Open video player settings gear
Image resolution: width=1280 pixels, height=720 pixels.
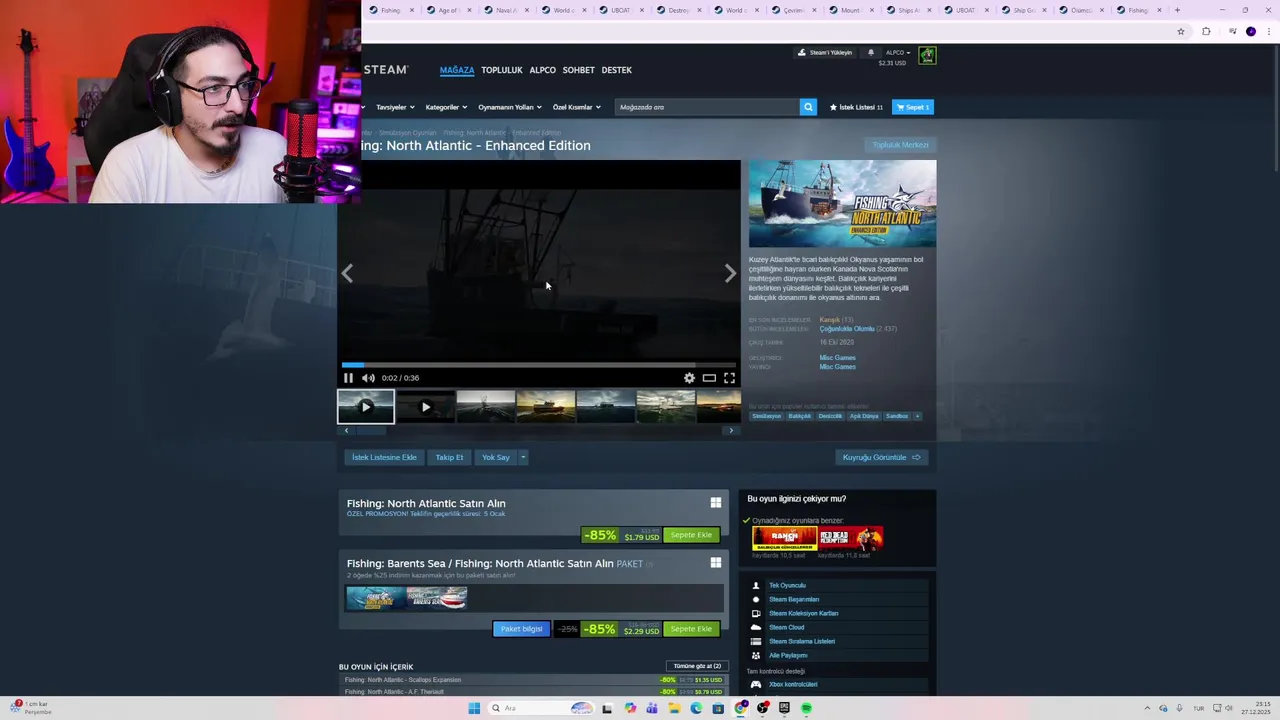click(x=689, y=378)
